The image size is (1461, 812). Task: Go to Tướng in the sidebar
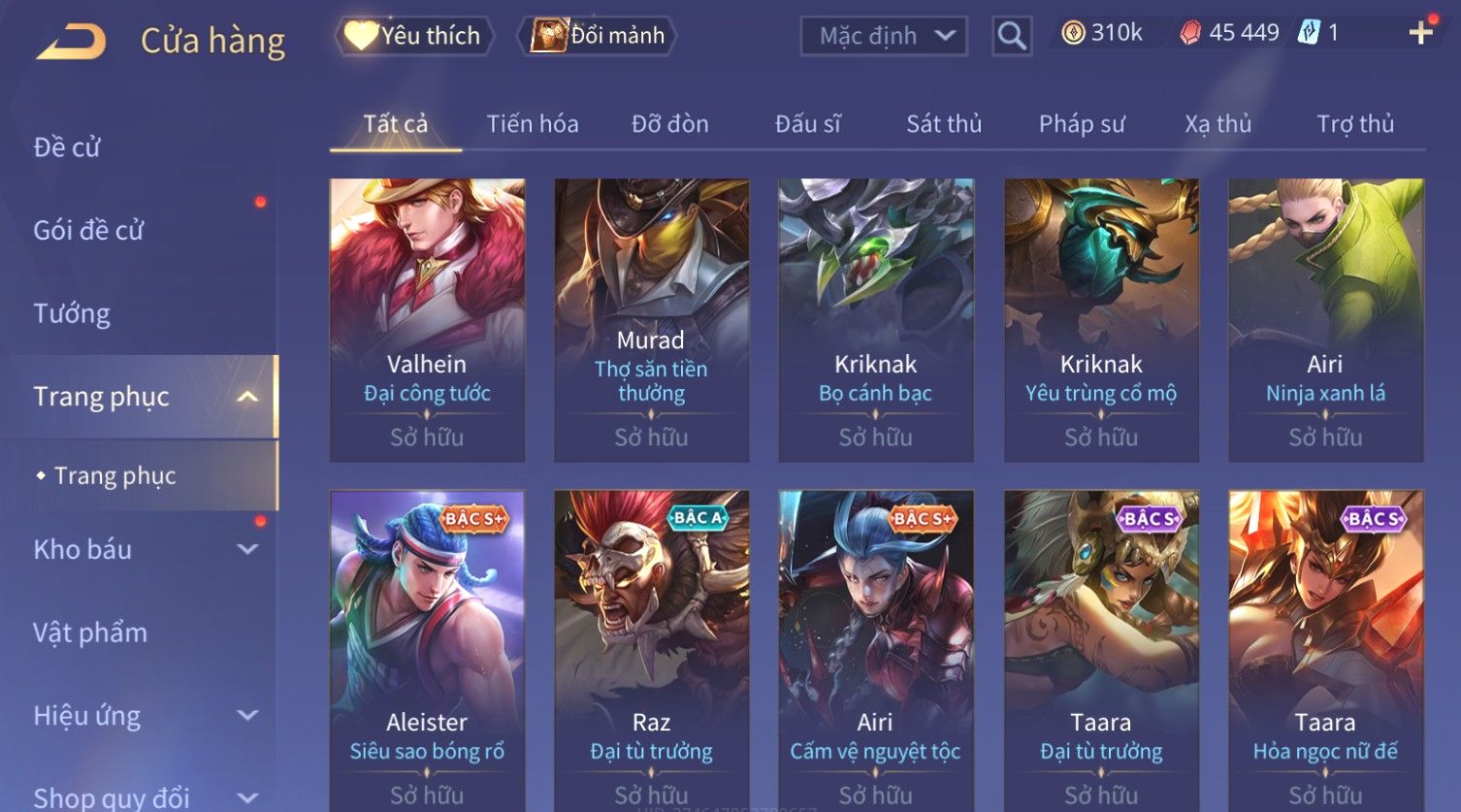tap(72, 313)
